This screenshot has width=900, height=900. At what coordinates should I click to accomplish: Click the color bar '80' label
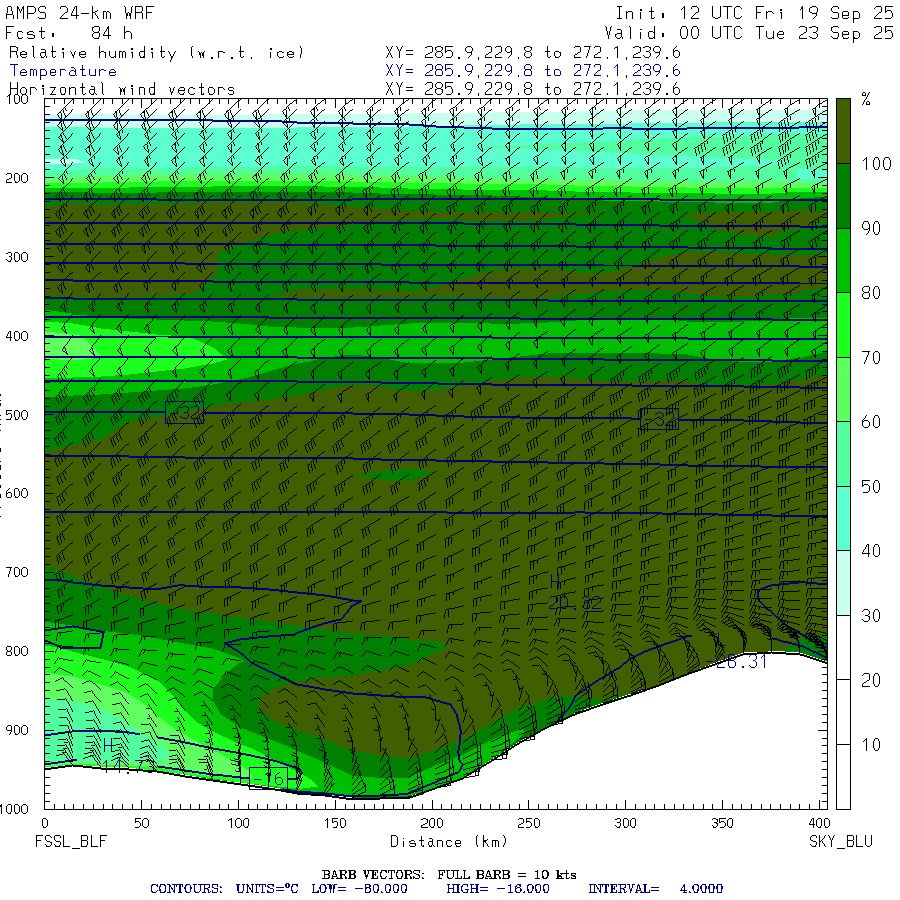click(x=871, y=293)
